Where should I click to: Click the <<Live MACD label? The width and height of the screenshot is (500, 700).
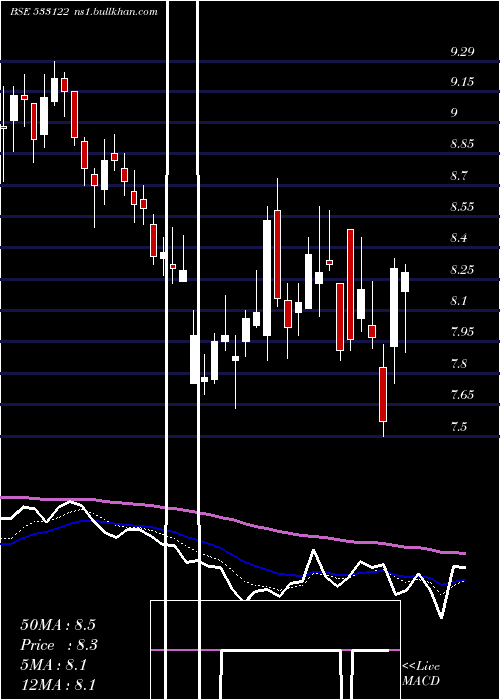click(x=421, y=674)
